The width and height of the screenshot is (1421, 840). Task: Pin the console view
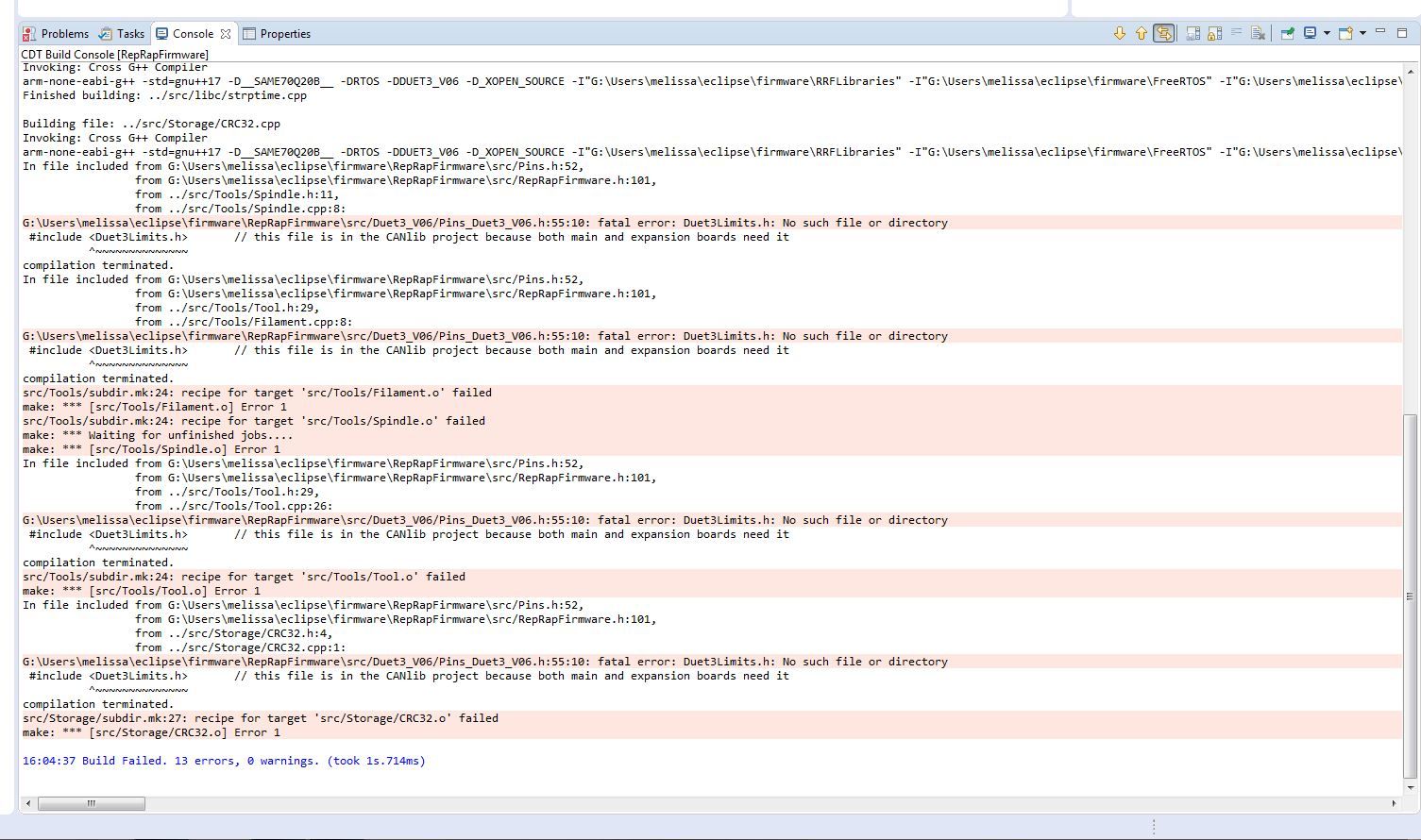click(x=1287, y=33)
